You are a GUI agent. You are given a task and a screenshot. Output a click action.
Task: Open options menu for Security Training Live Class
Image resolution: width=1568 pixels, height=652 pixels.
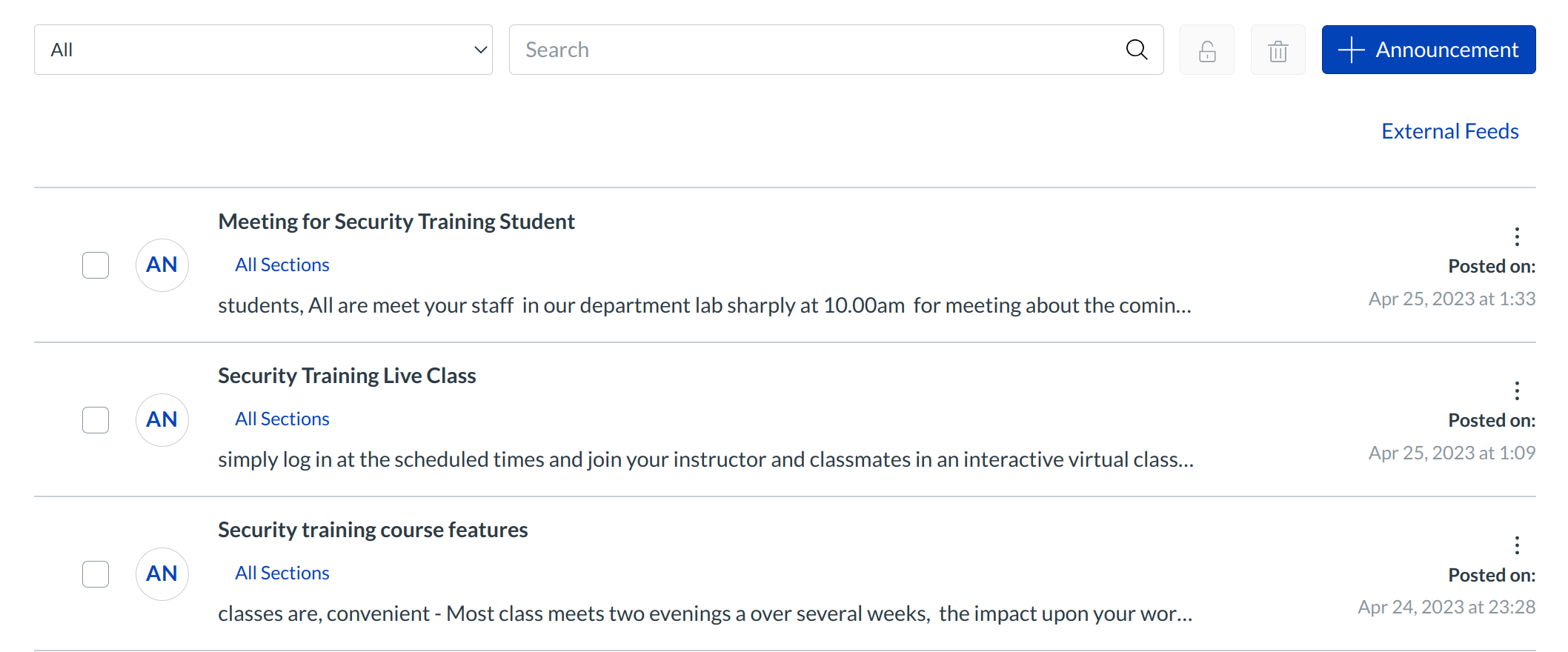(1517, 390)
